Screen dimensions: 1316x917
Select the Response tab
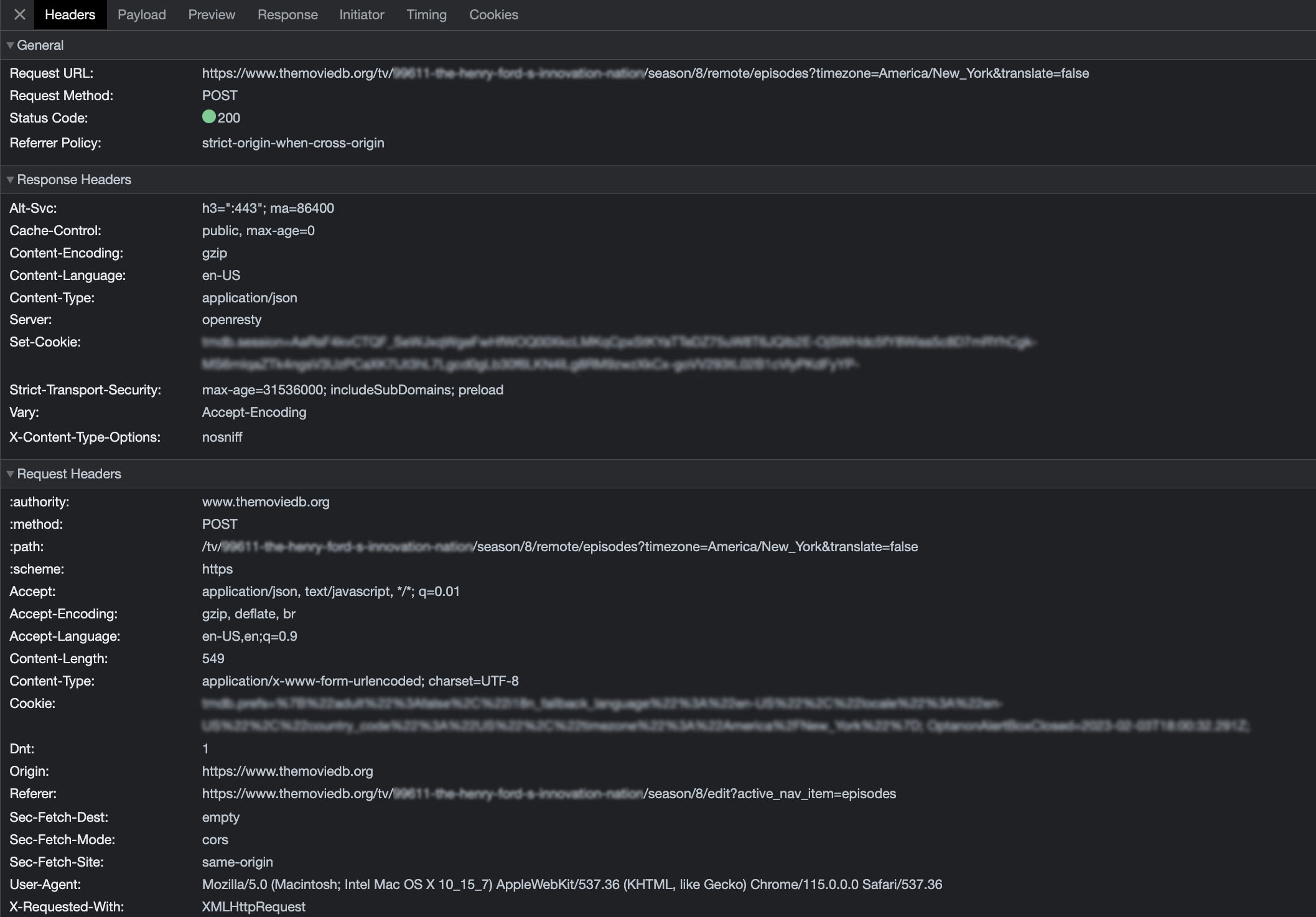287,14
